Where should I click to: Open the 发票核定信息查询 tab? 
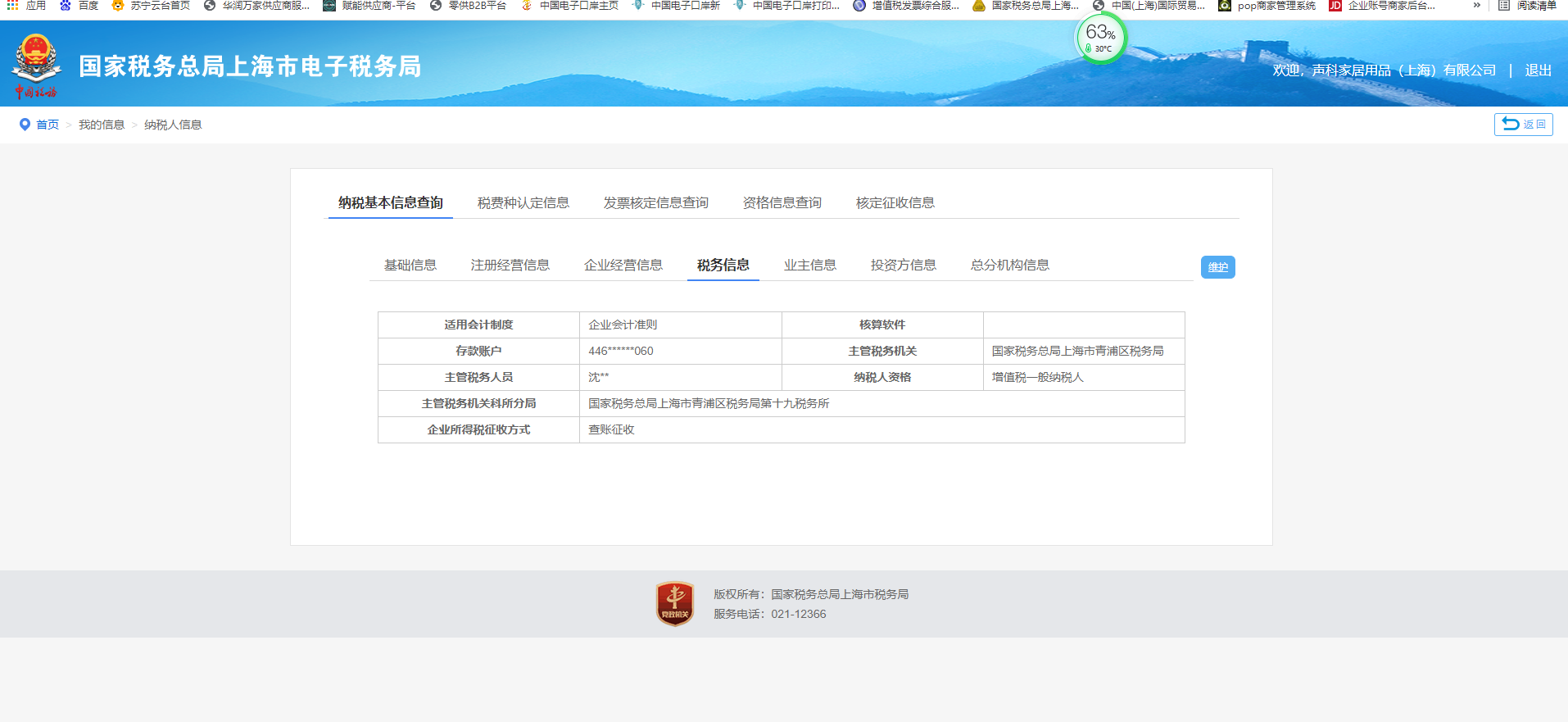(655, 202)
